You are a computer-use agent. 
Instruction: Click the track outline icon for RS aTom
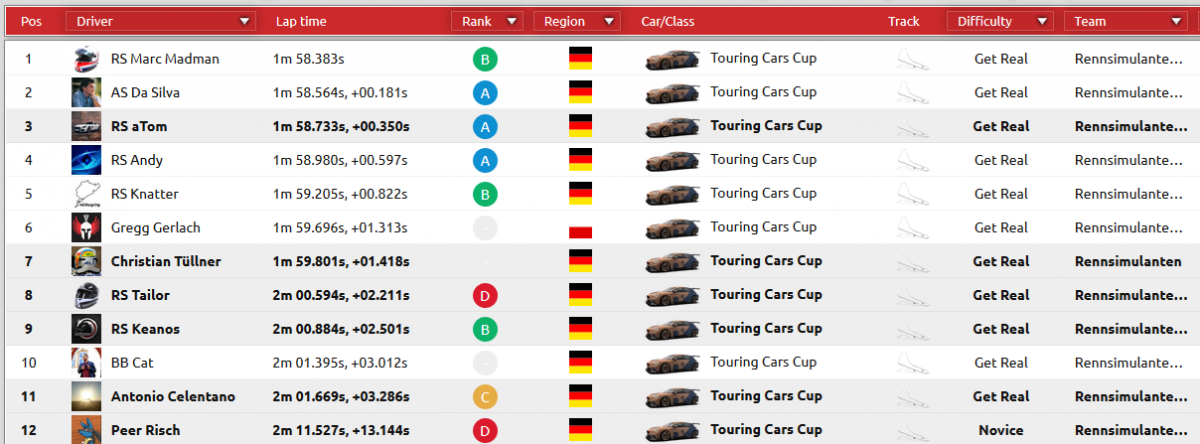pyautogui.click(x=908, y=127)
